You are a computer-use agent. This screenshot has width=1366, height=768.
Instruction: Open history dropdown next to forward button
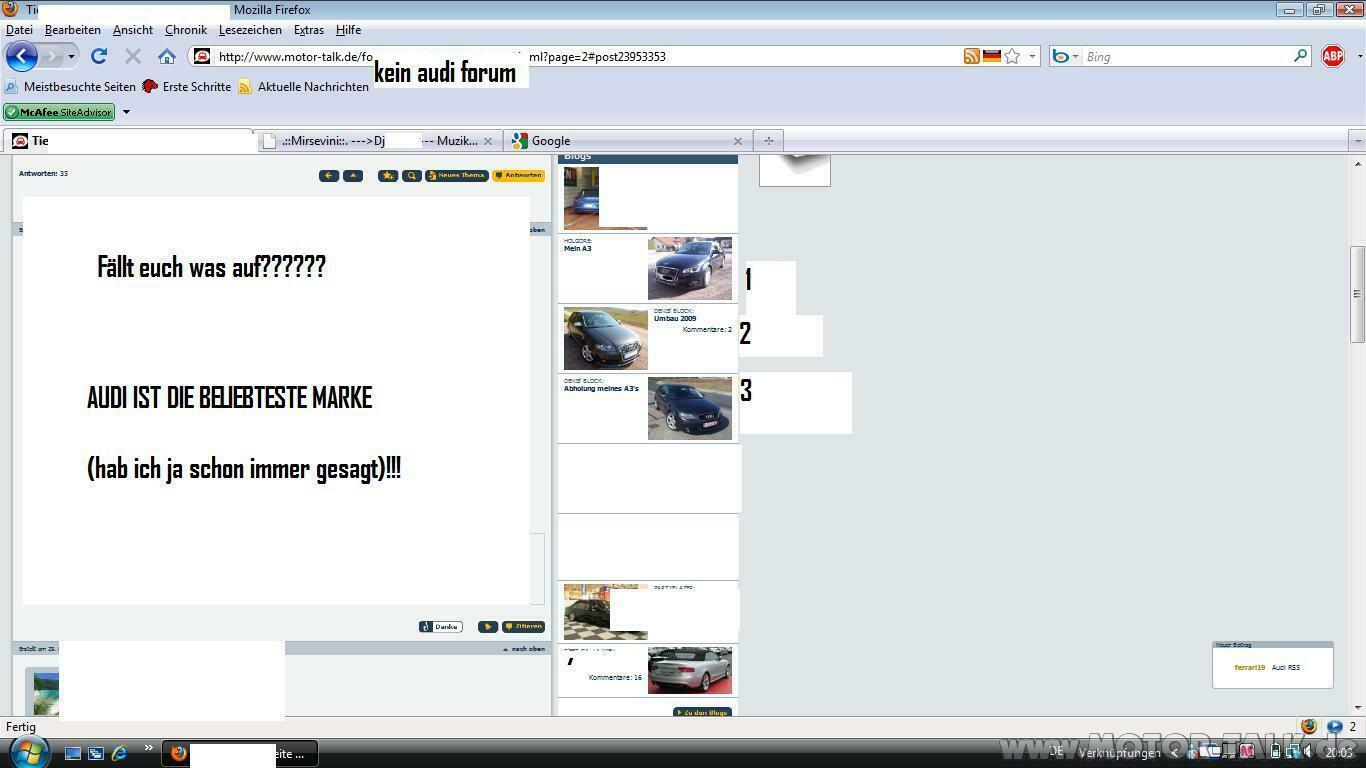(x=71, y=56)
